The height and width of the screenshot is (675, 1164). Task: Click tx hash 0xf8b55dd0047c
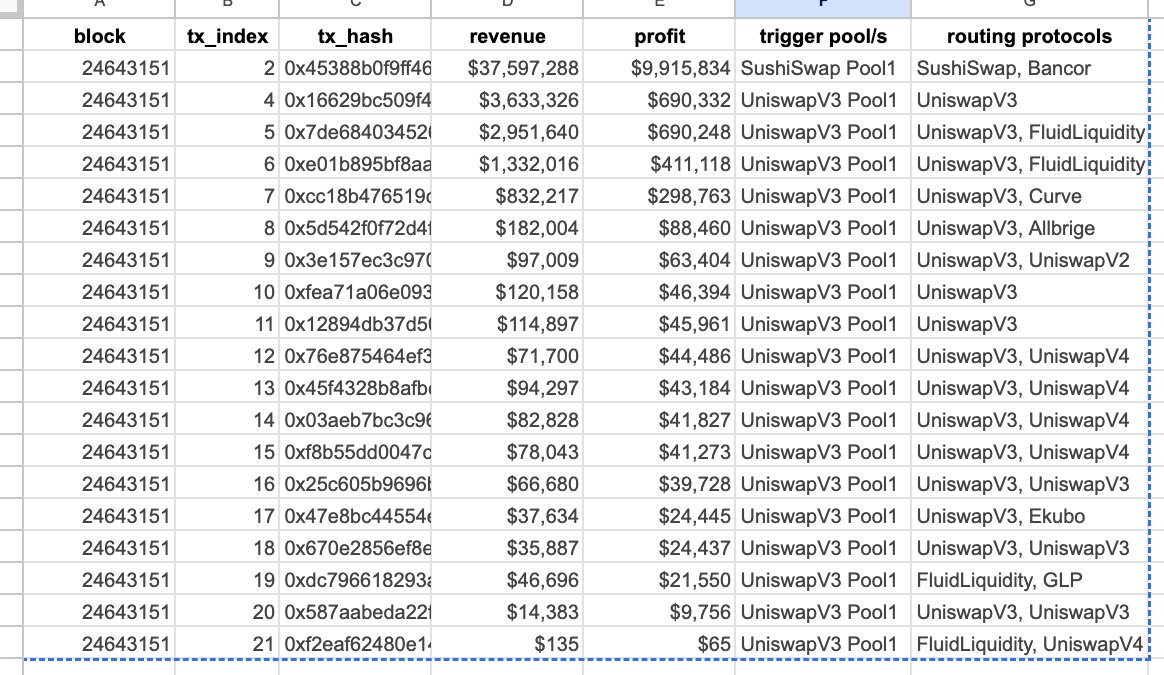[x=356, y=451]
